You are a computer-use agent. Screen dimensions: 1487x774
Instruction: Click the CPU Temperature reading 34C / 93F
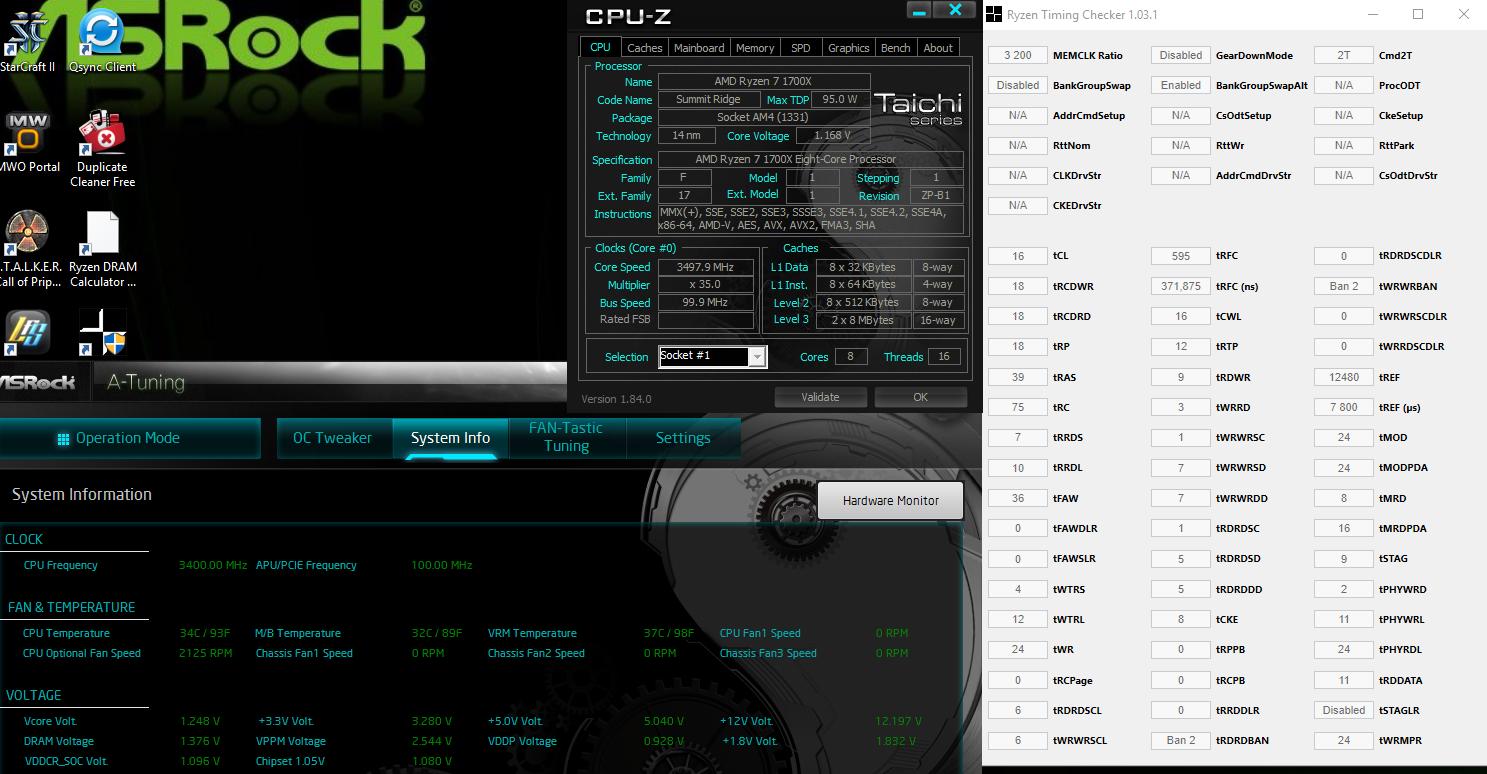point(205,633)
